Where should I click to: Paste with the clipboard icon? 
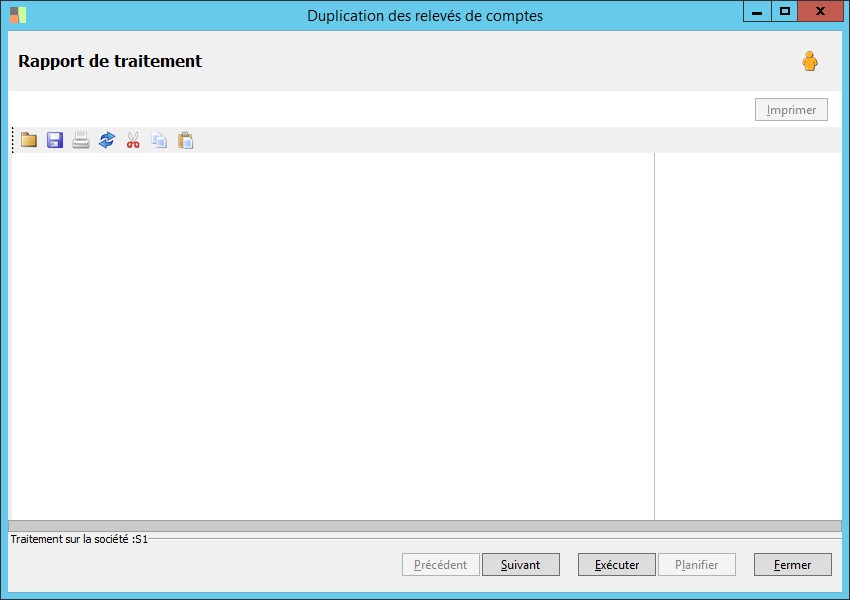(185, 140)
